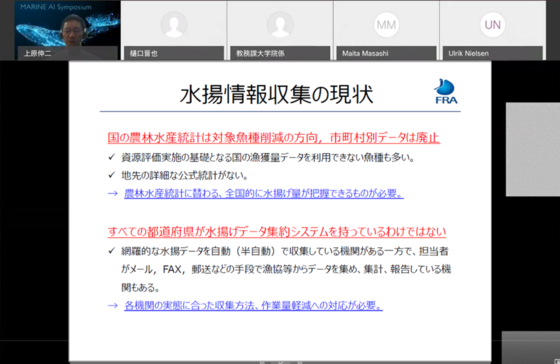This screenshot has width=560, height=364.
Task: Click the name label Ulrik Nielsen
Action: point(468,54)
